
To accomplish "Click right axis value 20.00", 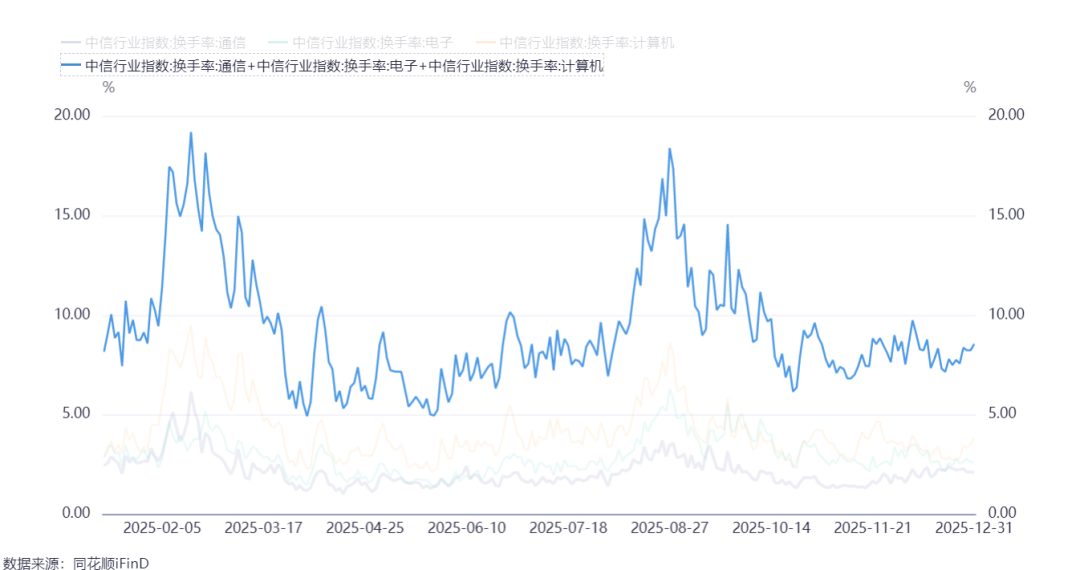I will 1006,115.
